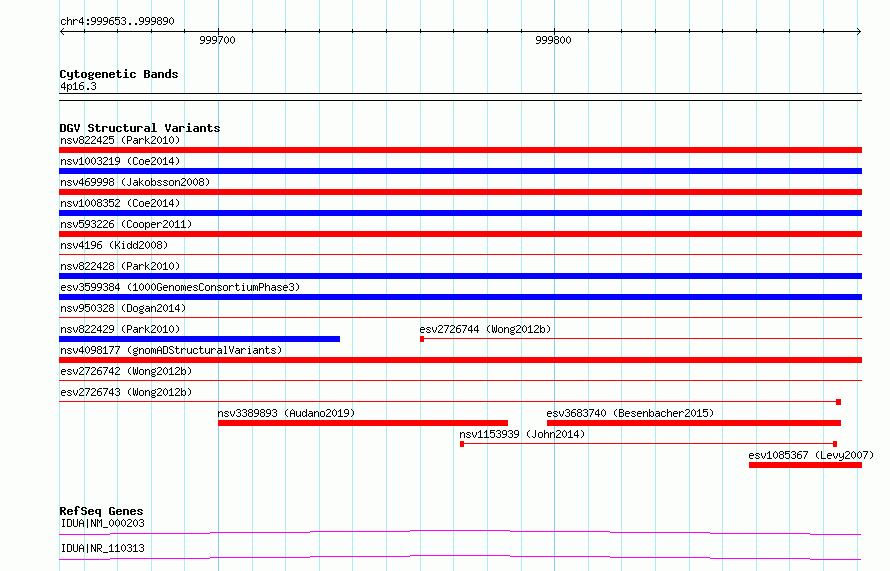Click nsv1008352 (Coe2014) label
The width and height of the screenshot is (890, 571).
coord(120,203)
